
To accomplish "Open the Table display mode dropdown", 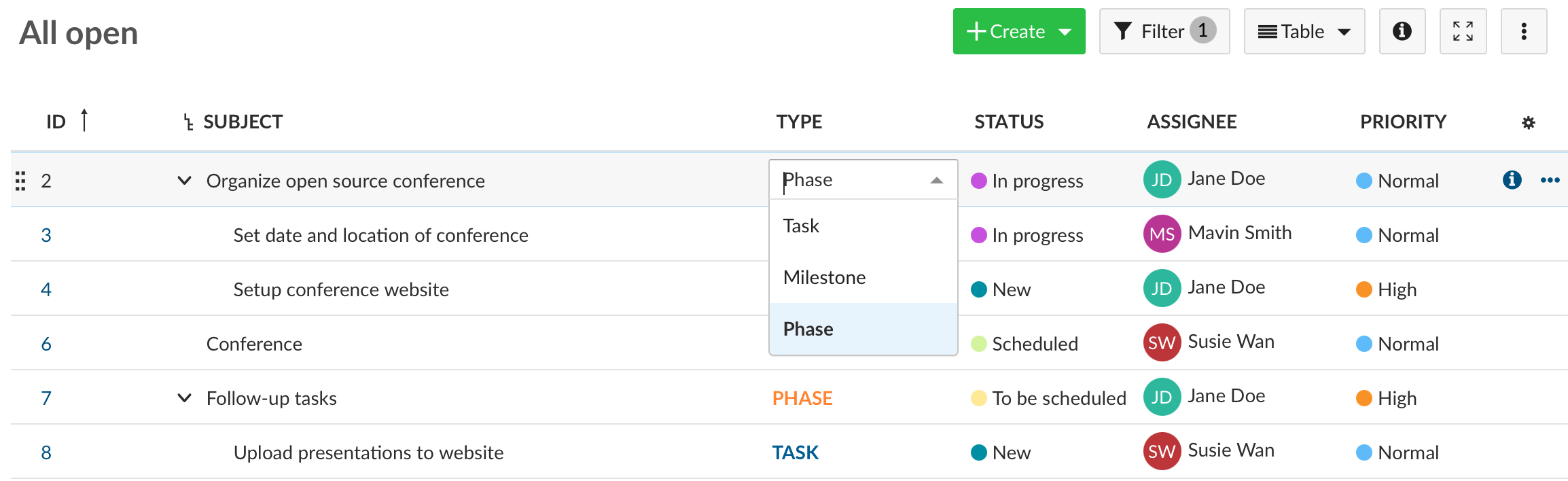I will click(x=1304, y=31).
